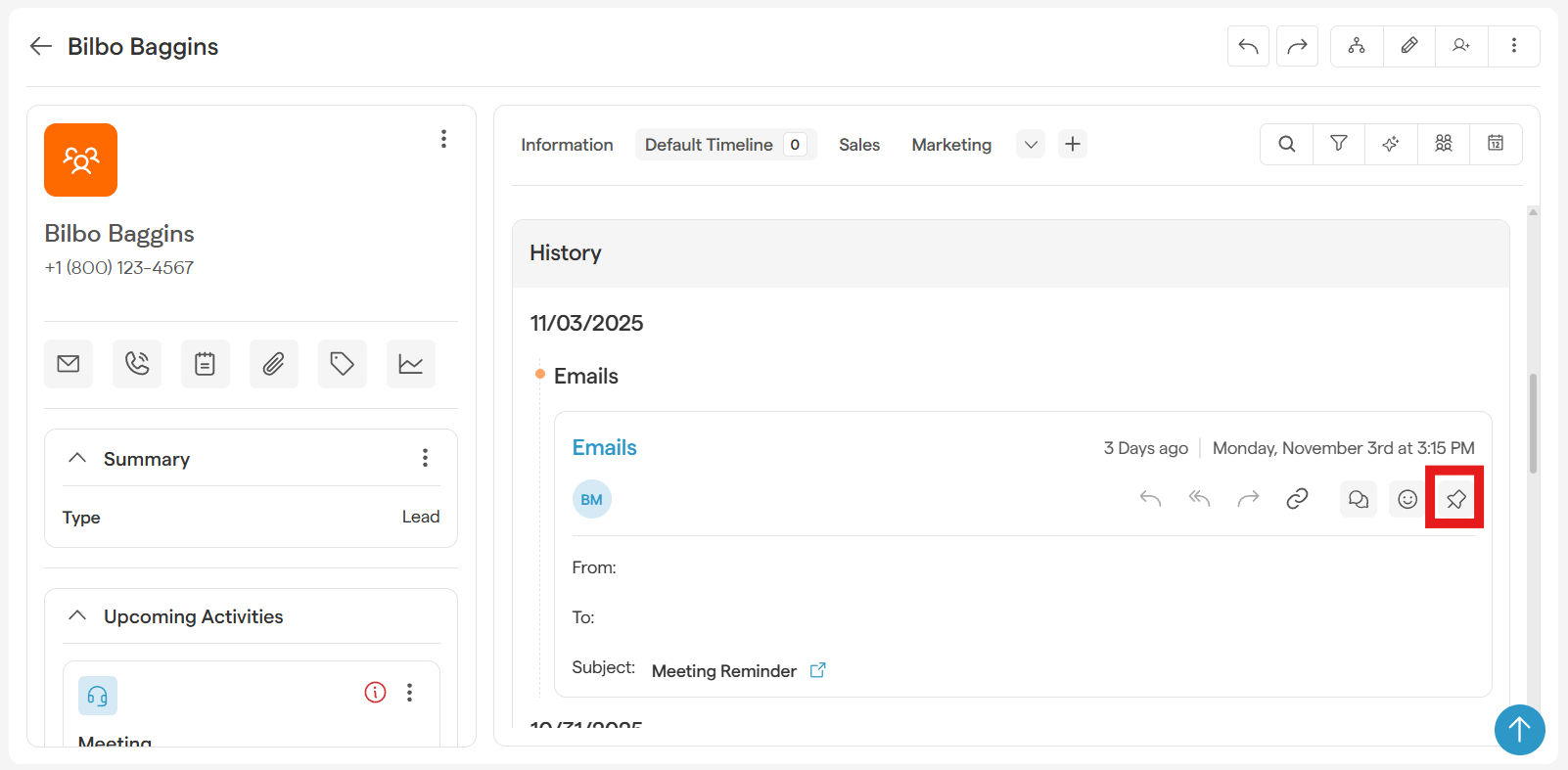The image size is (1568, 770).
Task: Open comments on the email entry
Action: tap(1358, 499)
